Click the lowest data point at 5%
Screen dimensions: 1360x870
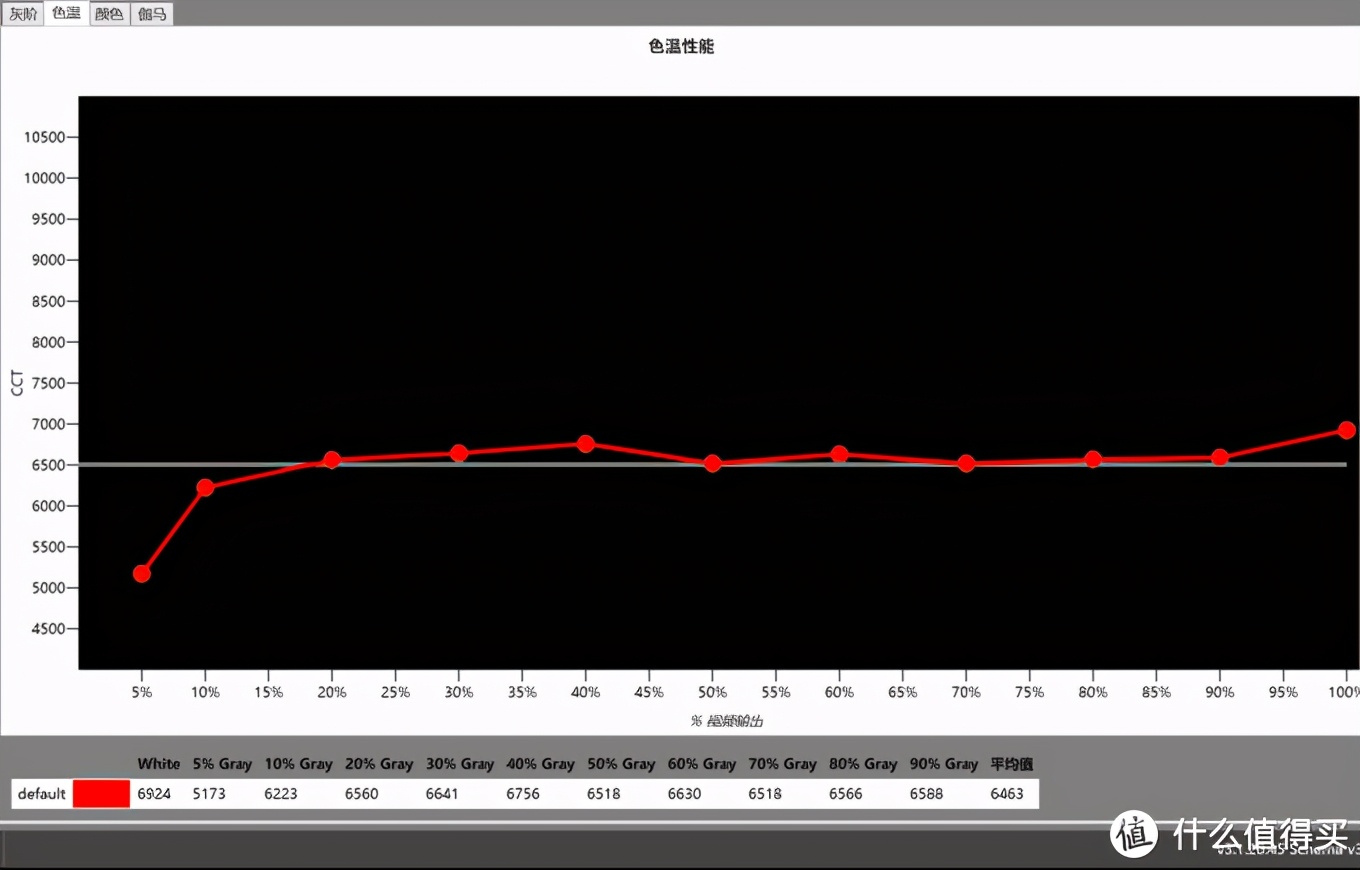tap(141, 573)
